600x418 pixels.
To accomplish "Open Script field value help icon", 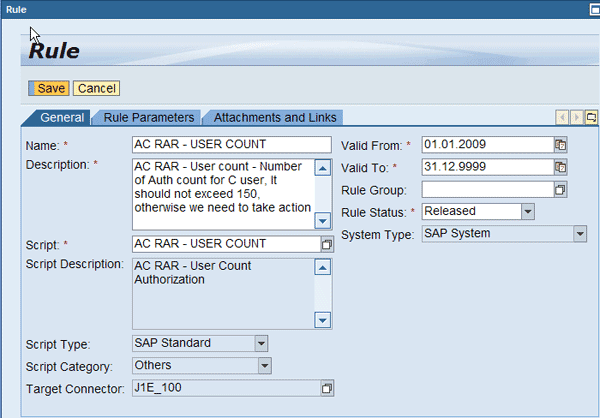I will (326, 244).
